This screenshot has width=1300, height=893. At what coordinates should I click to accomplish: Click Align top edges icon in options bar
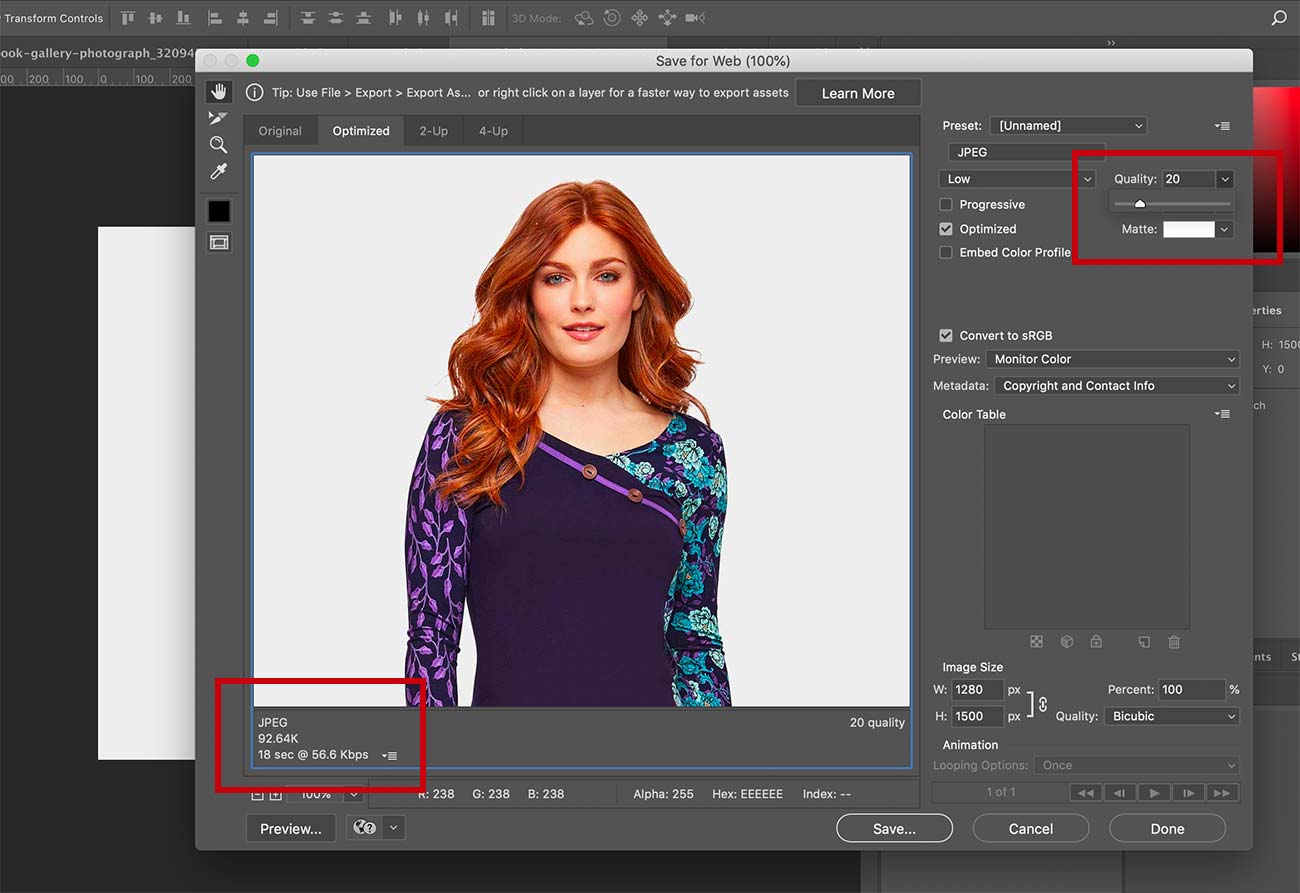point(128,18)
